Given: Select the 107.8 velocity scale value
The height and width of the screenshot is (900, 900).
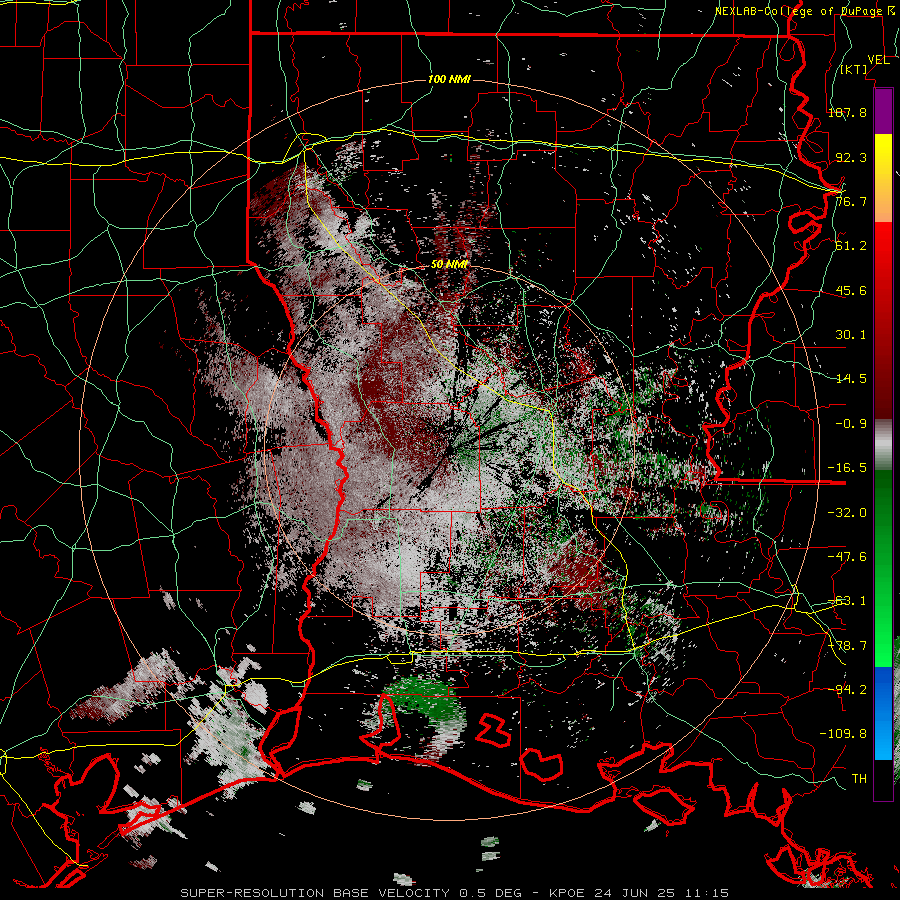Looking at the screenshot, I should click(x=847, y=112).
